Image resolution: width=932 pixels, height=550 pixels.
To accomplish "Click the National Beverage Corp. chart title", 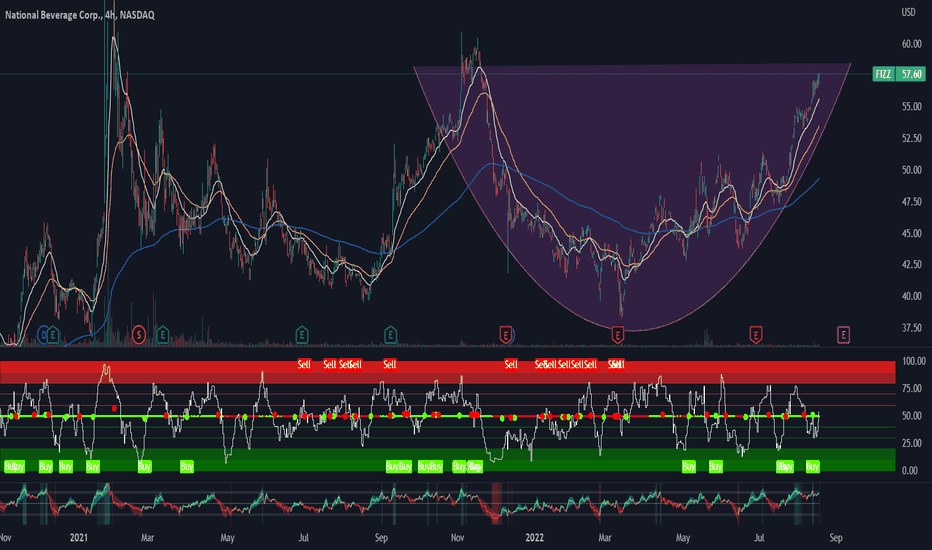I will tap(80, 15).
